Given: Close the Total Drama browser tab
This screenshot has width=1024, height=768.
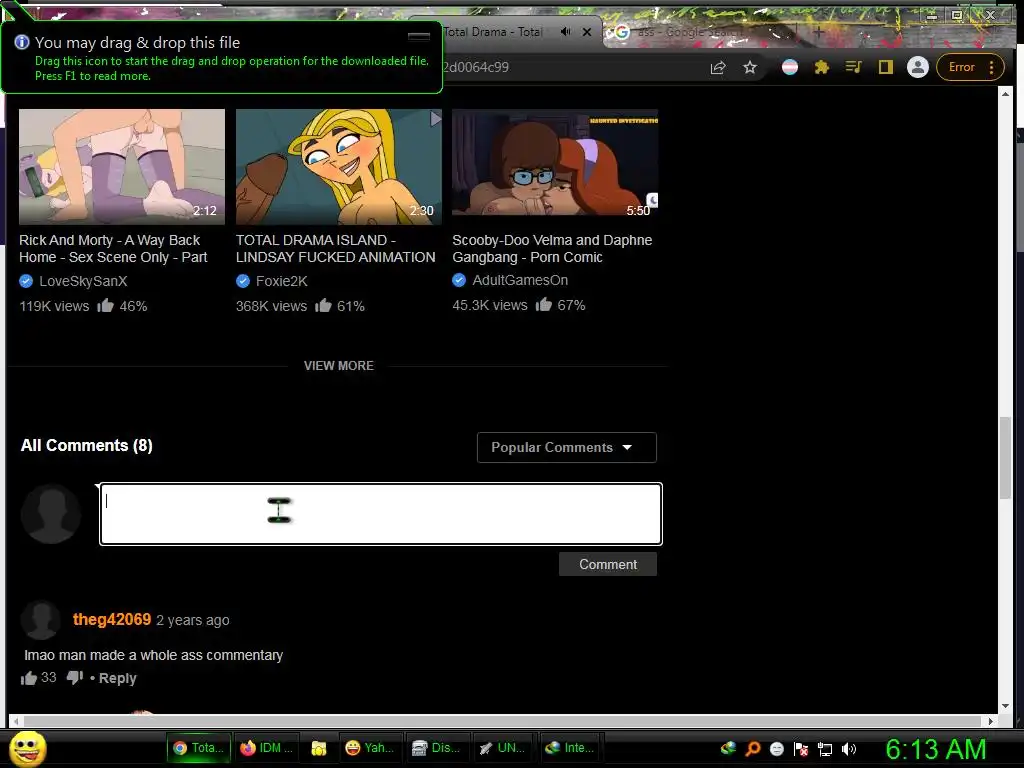Looking at the screenshot, I should (587, 31).
